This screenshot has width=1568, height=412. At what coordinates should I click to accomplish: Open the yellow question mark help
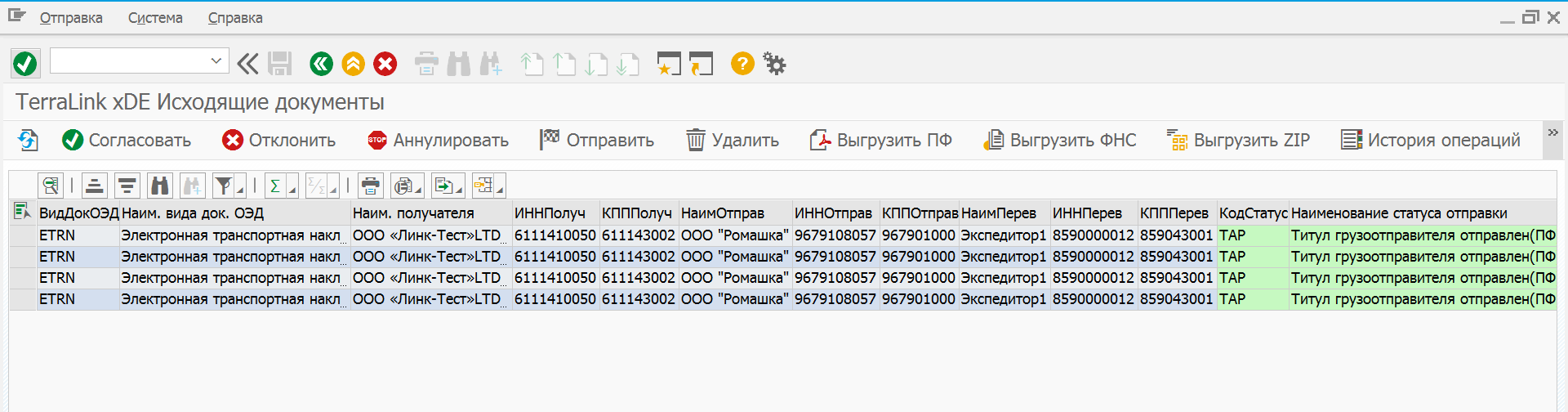coord(742,64)
